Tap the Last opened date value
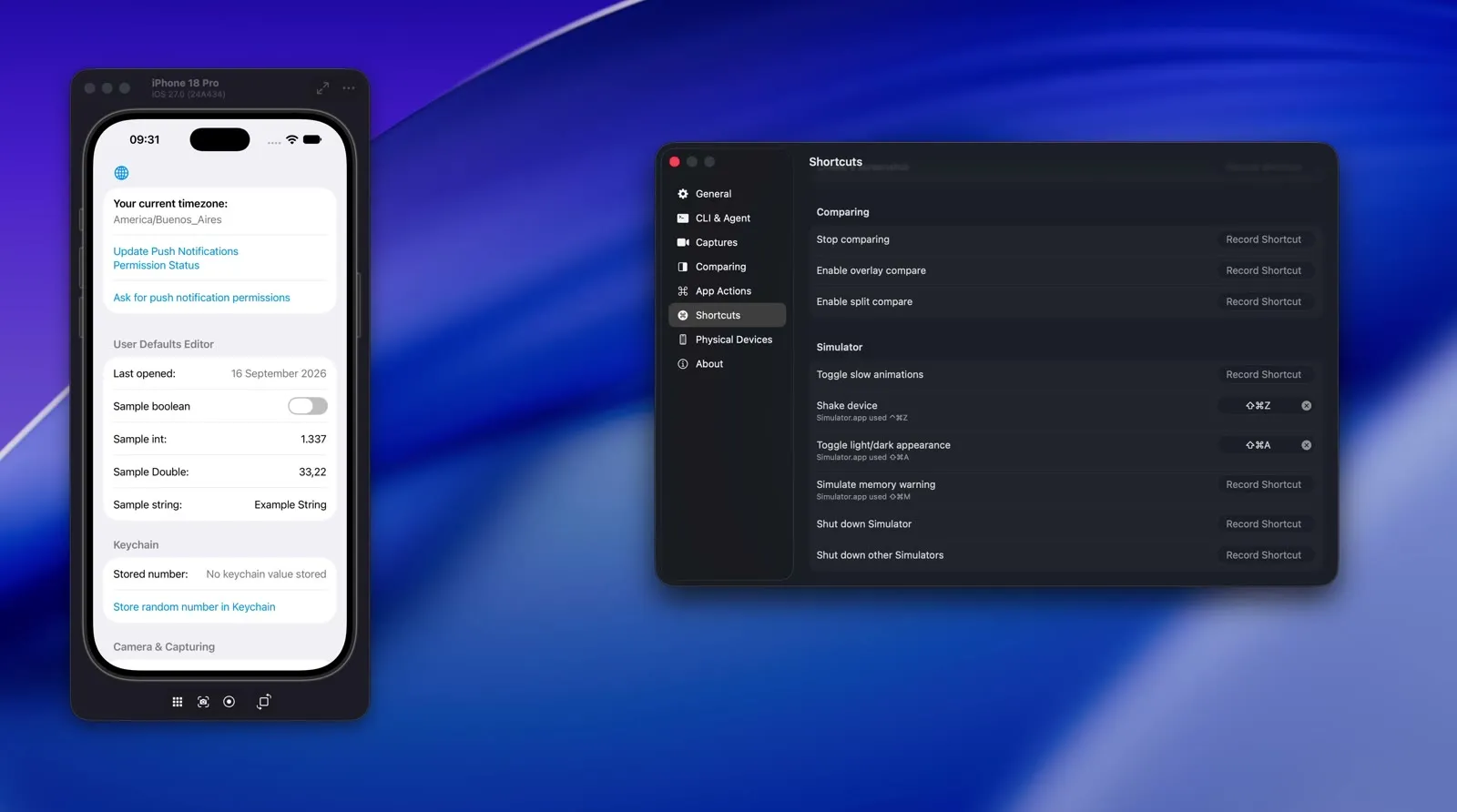This screenshot has height=812, width=1457. [x=279, y=373]
